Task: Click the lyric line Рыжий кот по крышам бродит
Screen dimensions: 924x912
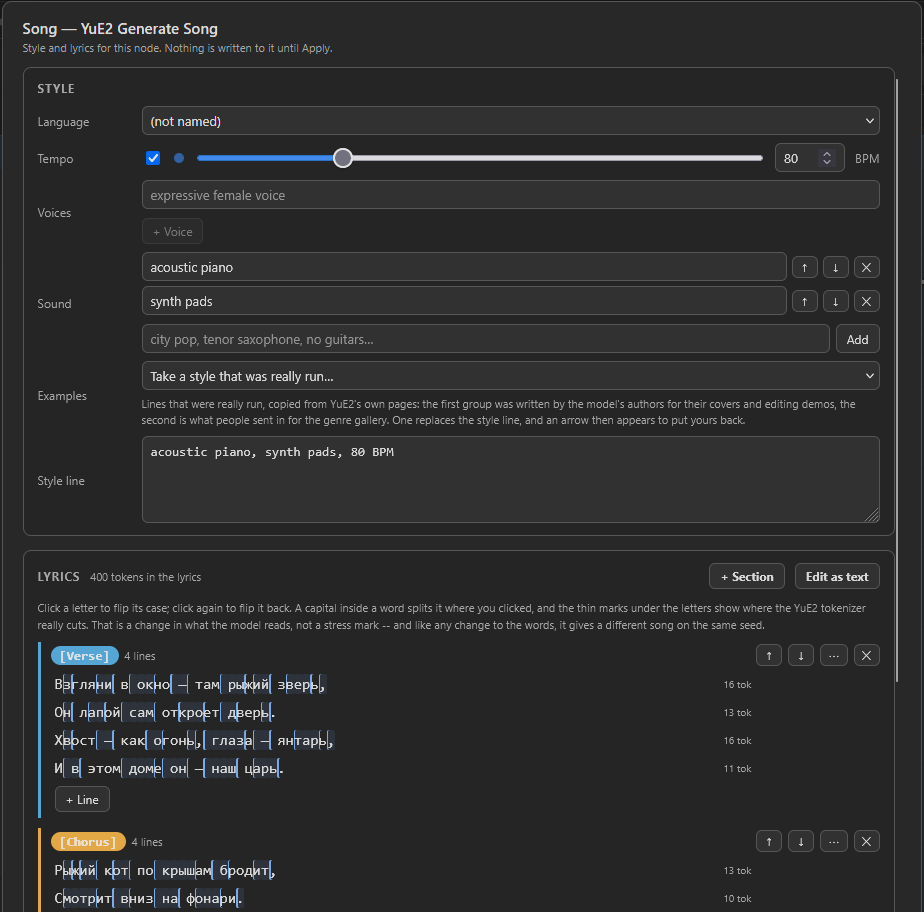Action: [165, 870]
